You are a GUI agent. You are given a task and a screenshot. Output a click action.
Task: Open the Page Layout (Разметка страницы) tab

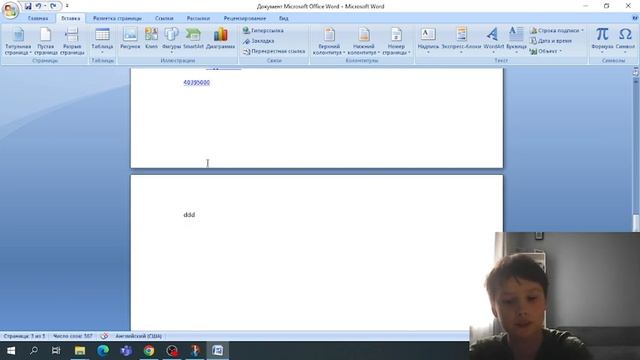[x=117, y=18]
